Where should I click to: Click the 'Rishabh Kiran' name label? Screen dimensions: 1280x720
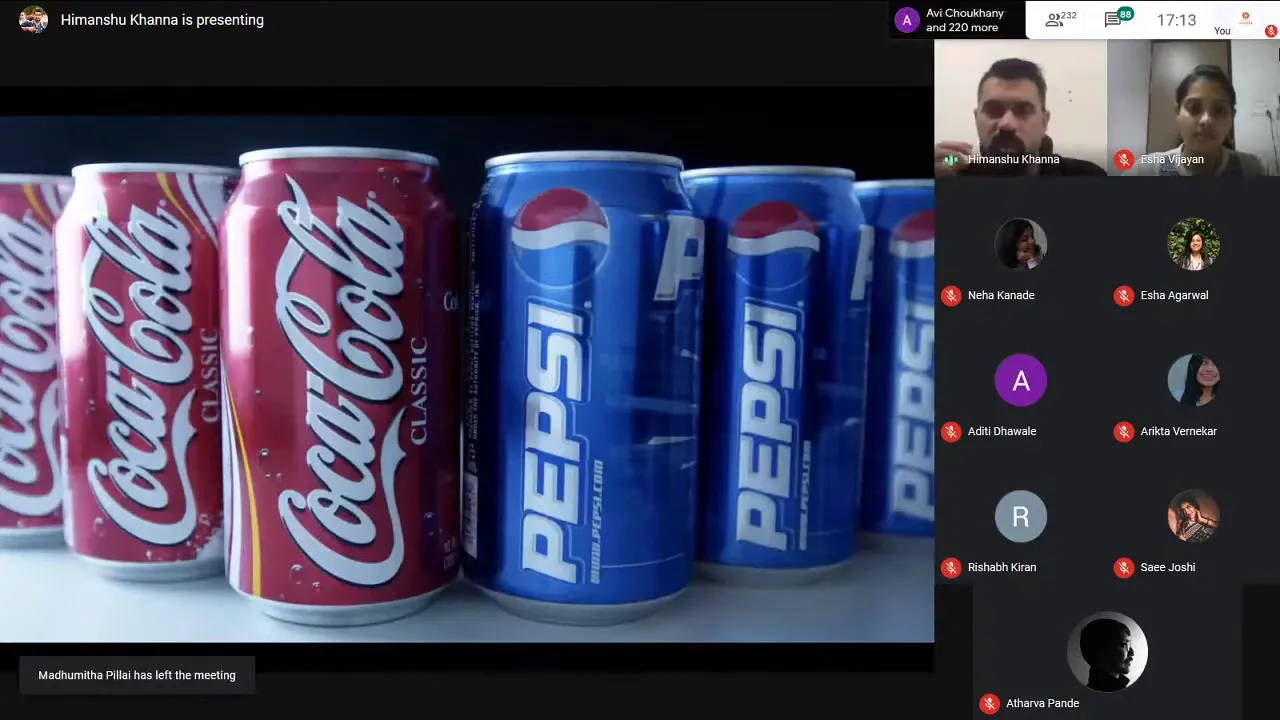1002,567
